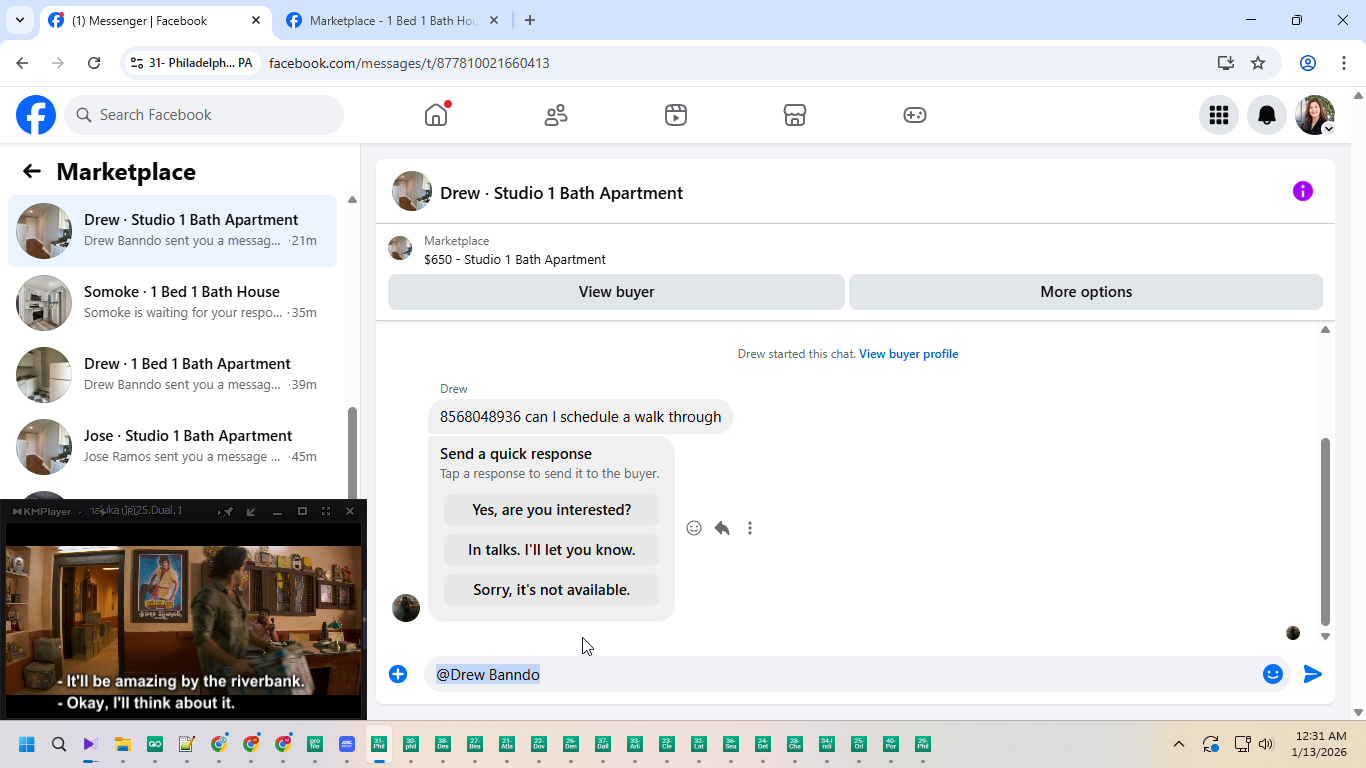Open Chrome profile icon

coord(1308,63)
